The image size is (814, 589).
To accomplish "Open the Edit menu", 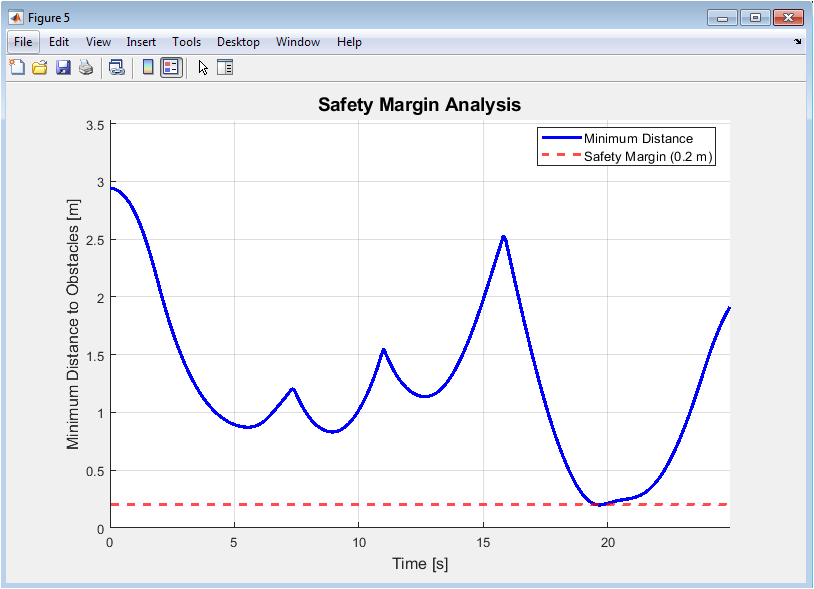I will pos(59,42).
